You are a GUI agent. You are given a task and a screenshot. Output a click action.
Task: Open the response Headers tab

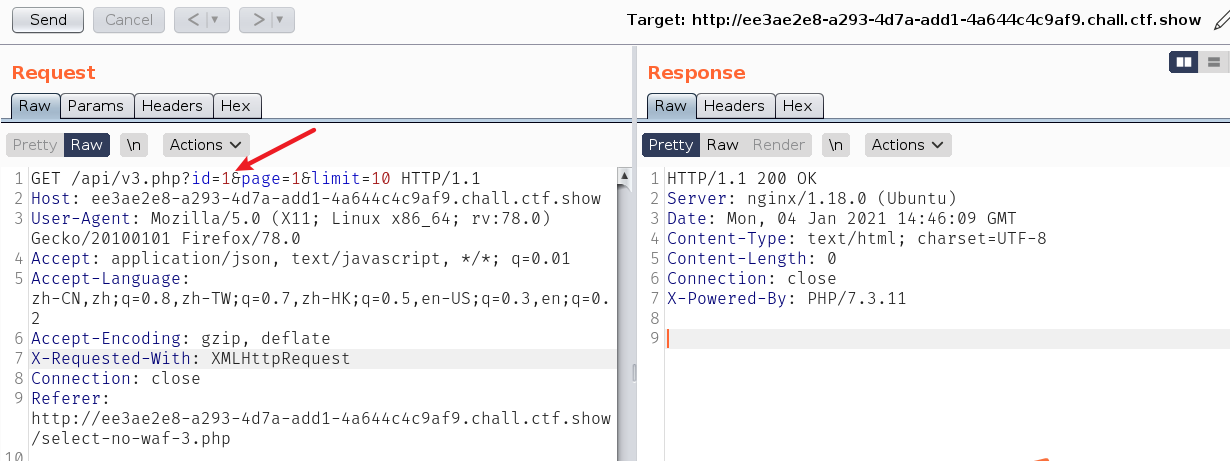(x=734, y=106)
